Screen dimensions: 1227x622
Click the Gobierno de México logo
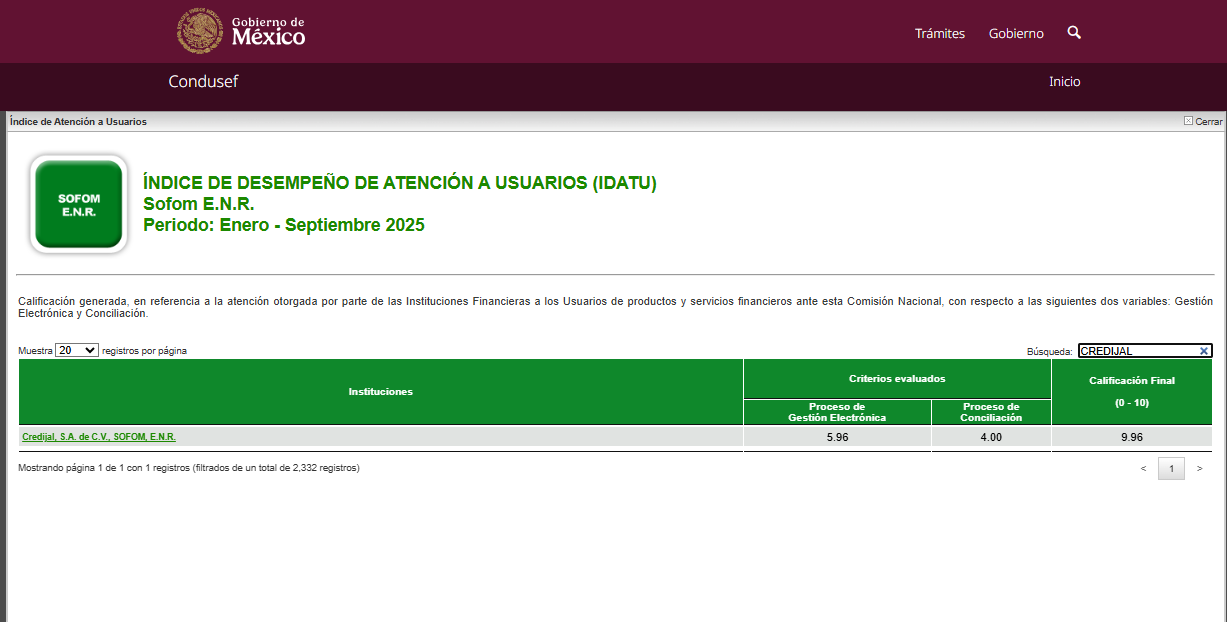click(x=241, y=31)
